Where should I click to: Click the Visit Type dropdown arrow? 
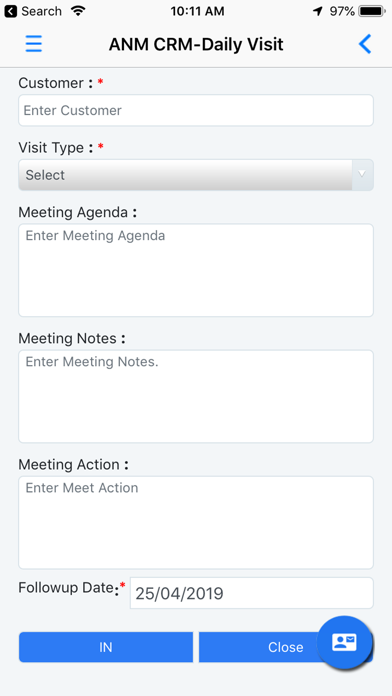[x=362, y=174]
